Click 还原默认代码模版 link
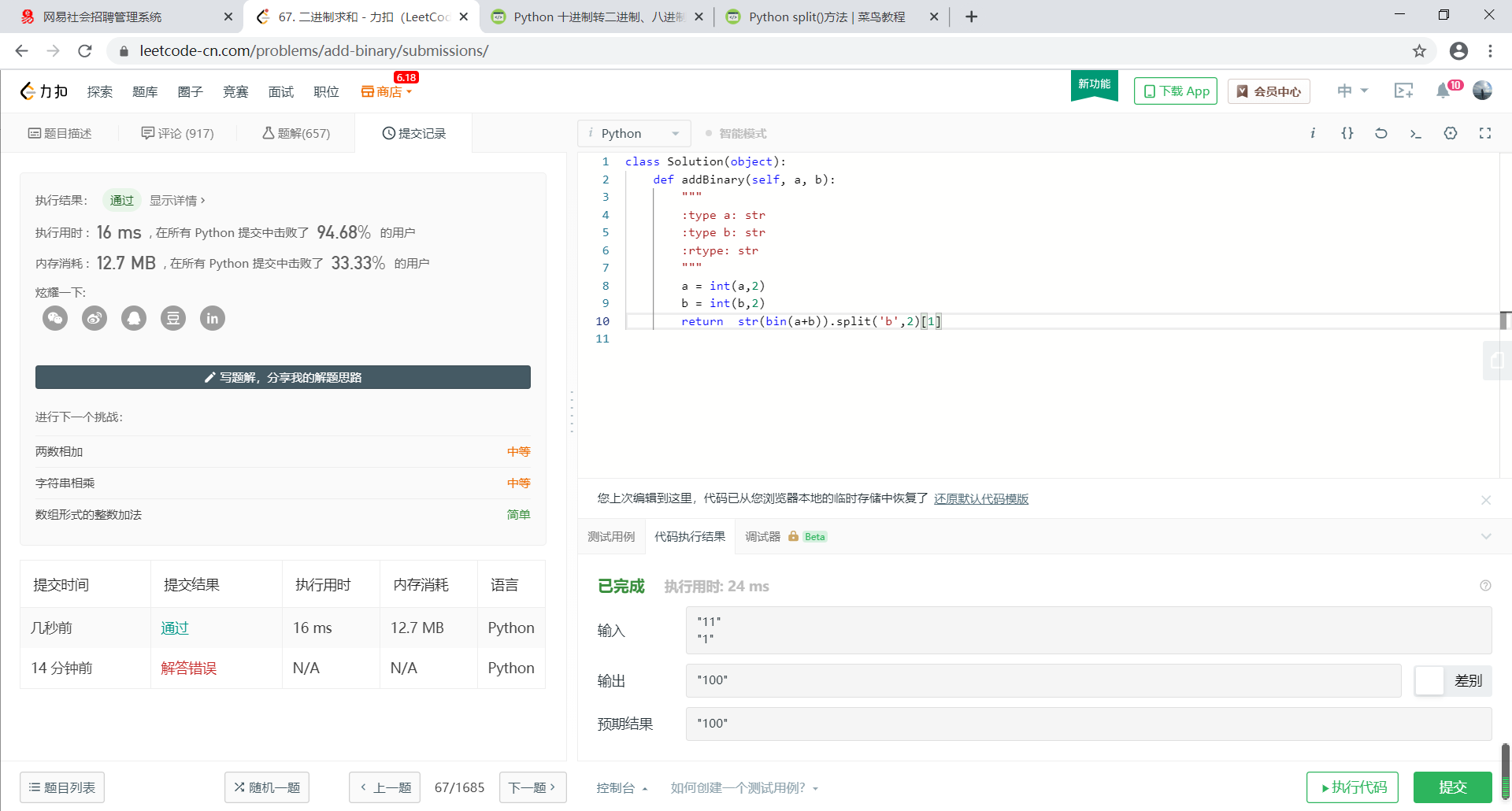Image resolution: width=1512 pixels, height=811 pixels. [981, 499]
